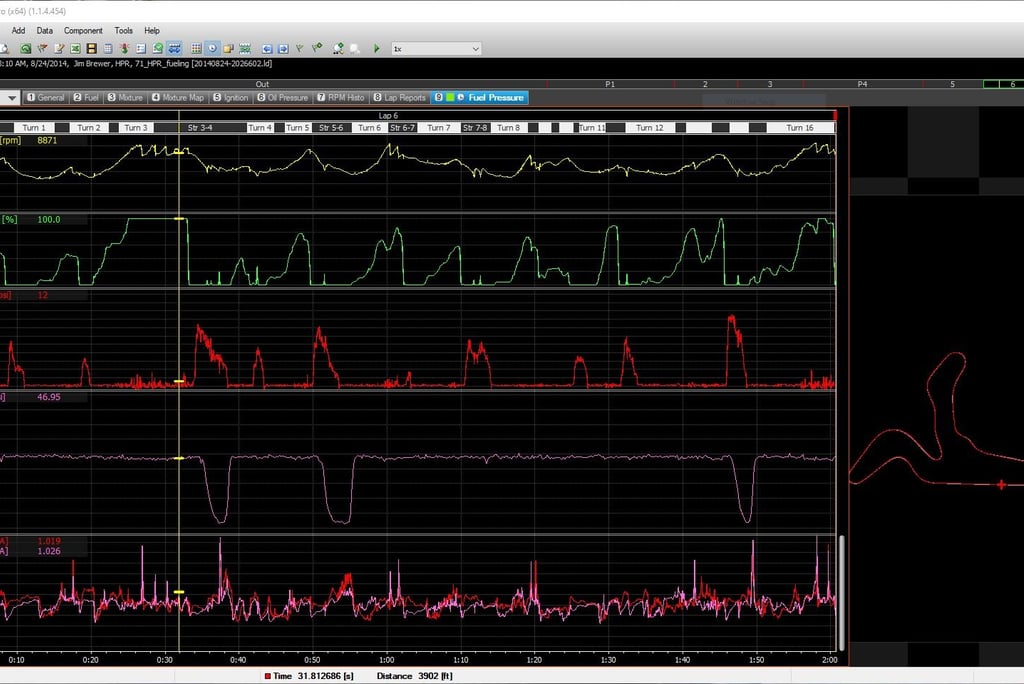Click the red cross marker on track map

click(x=1001, y=485)
